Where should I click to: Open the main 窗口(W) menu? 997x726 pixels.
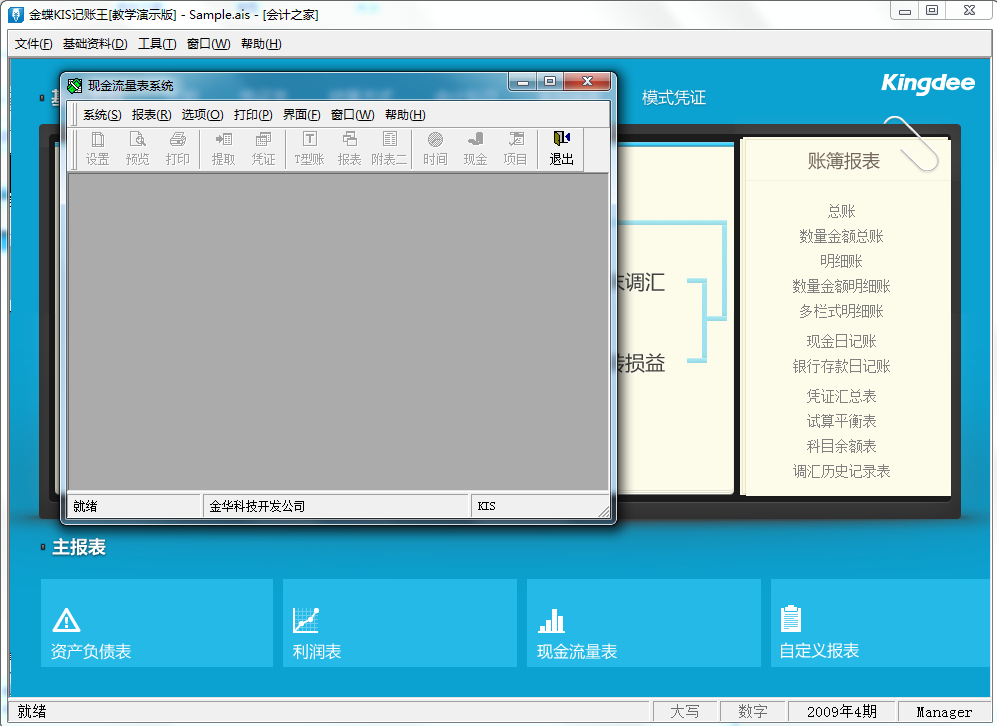point(209,44)
